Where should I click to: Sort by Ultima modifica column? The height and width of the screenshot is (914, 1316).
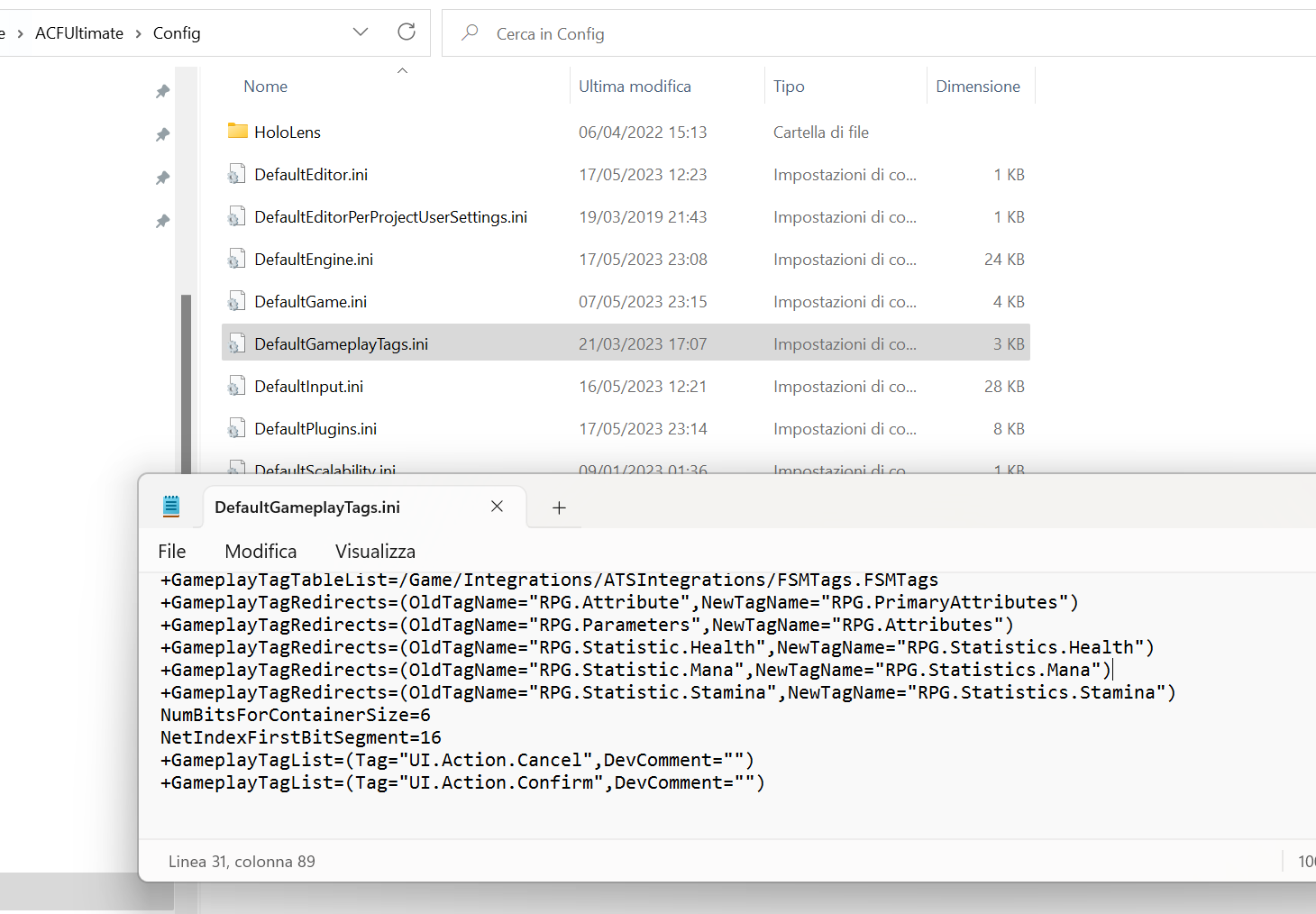[x=635, y=87]
